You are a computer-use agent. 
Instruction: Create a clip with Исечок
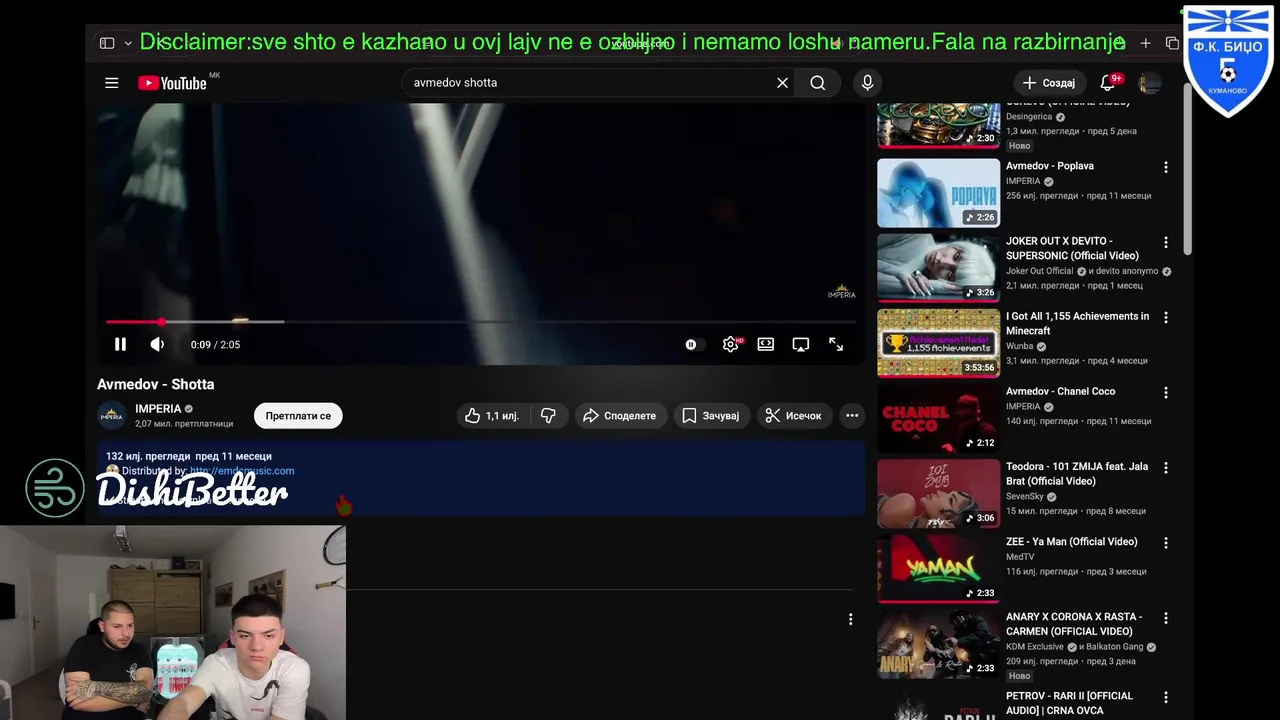coord(794,416)
